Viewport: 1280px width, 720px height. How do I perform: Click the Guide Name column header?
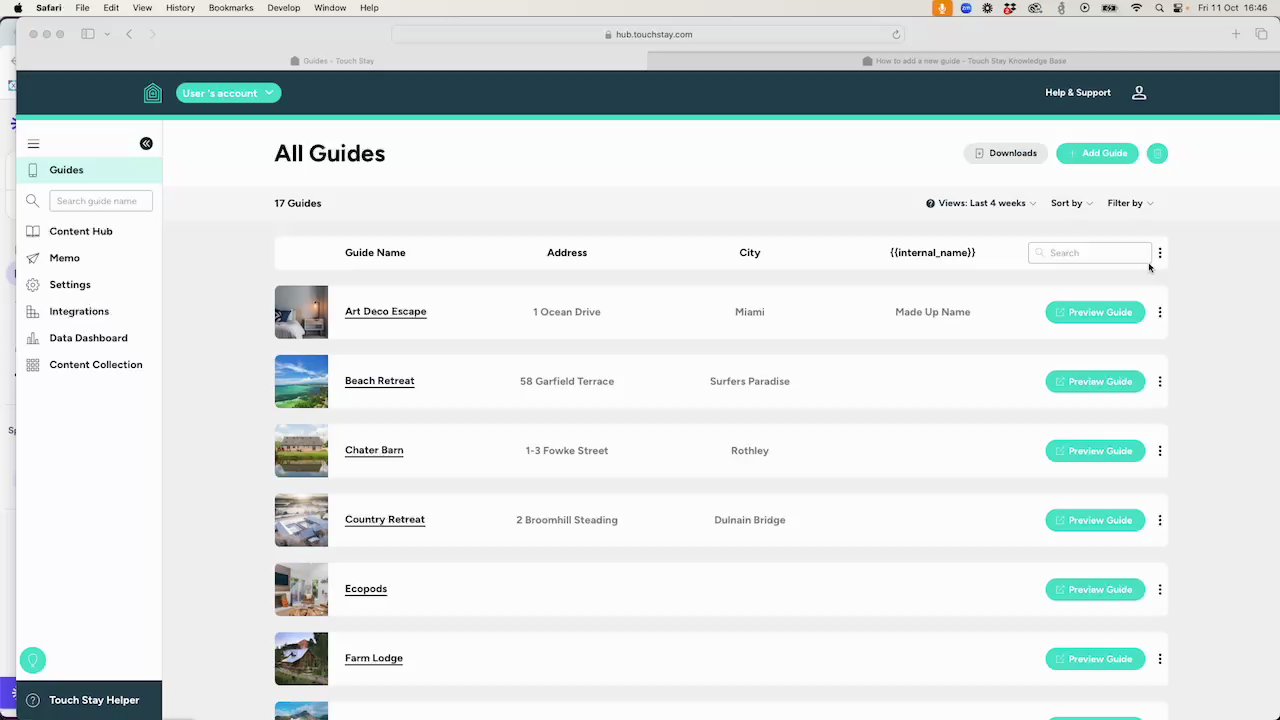[x=375, y=253]
